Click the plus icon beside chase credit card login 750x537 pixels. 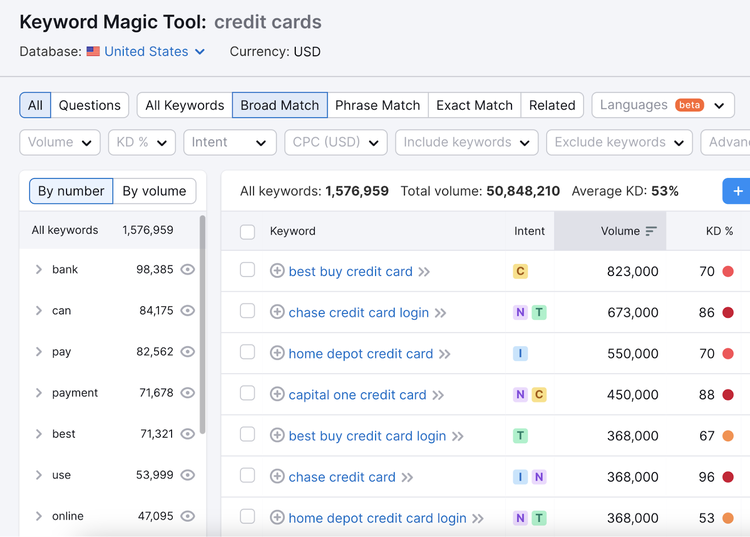click(277, 312)
